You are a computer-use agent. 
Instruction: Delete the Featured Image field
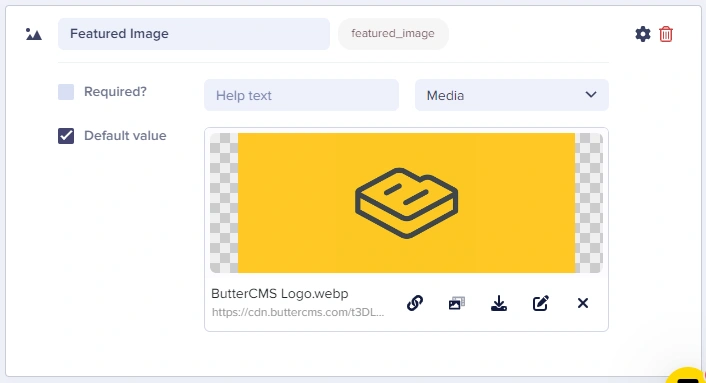click(666, 34)
